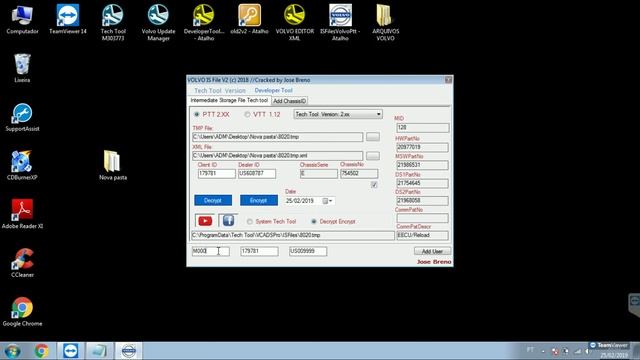640x360 pixels.
Task: Select the VTT 1.12 radio button
Action: [247, 114]
